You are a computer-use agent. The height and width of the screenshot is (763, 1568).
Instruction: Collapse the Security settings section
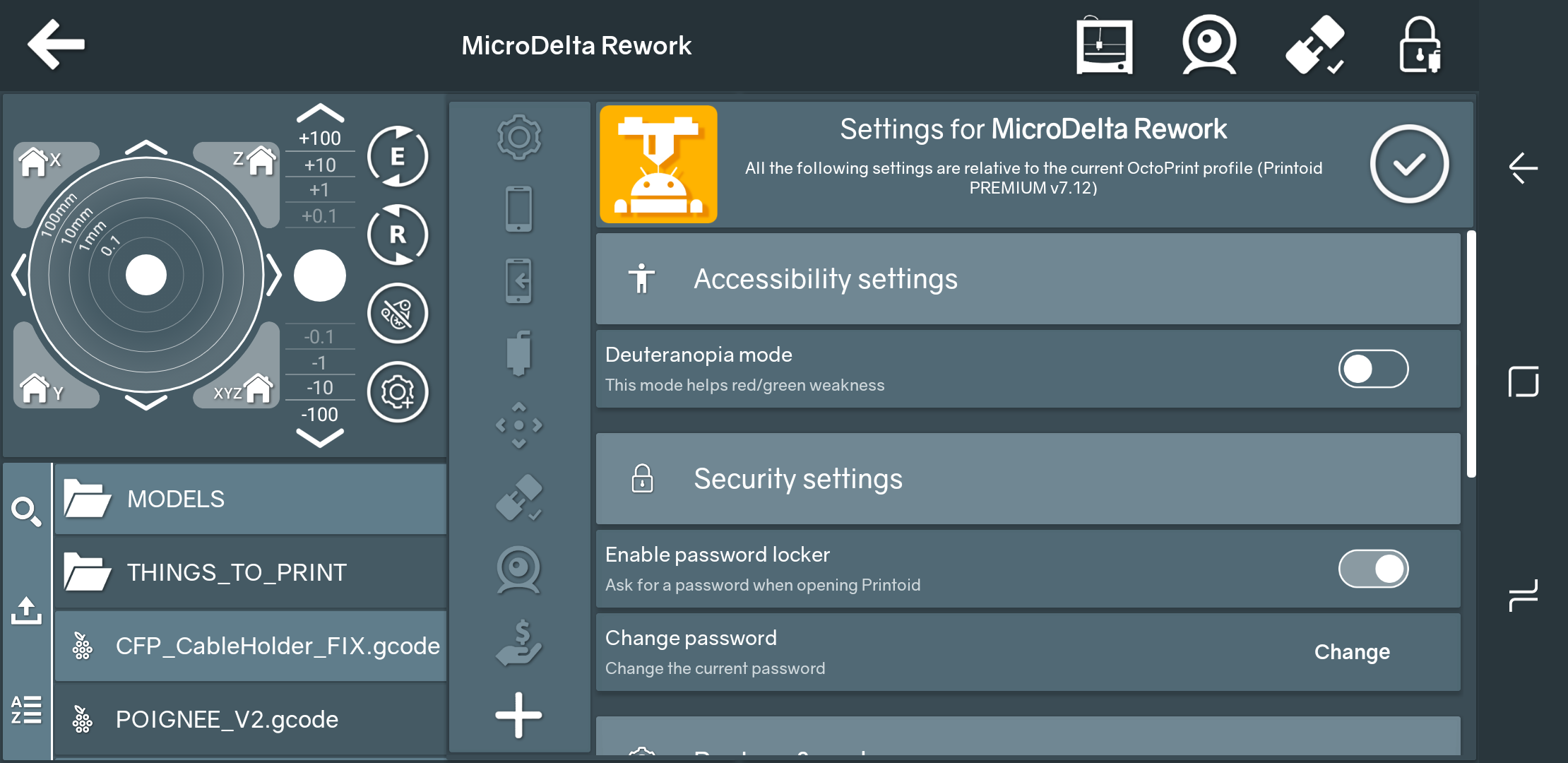1028,479
